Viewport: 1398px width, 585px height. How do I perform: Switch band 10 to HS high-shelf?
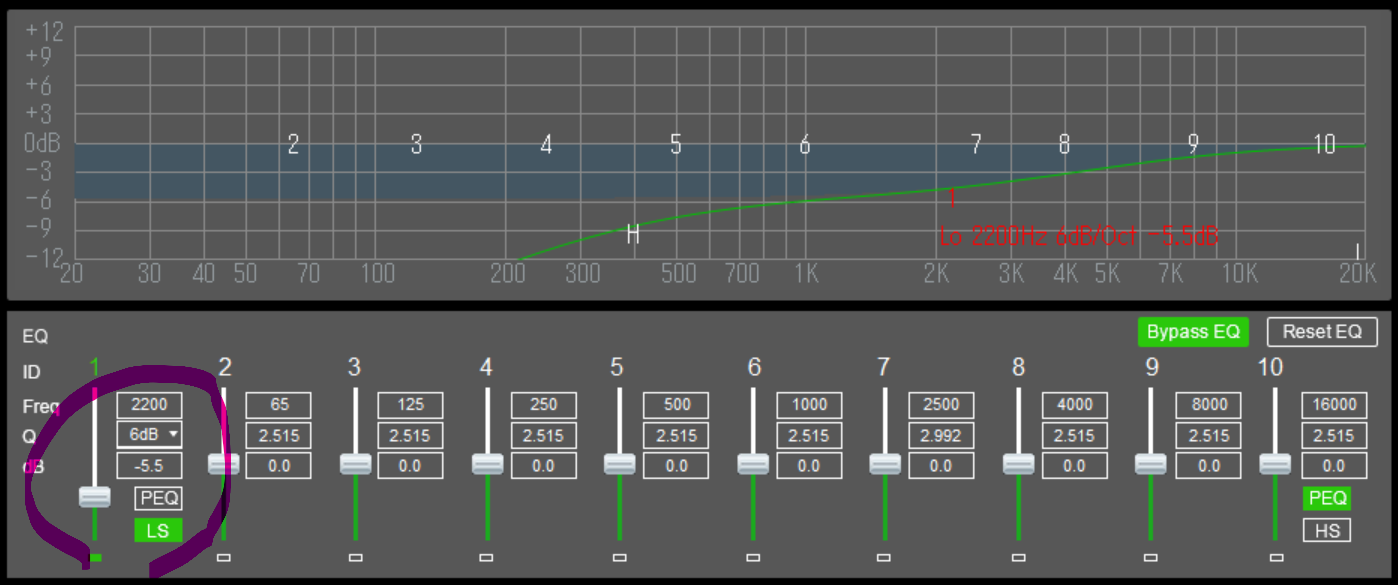(x=1327, y=530)
